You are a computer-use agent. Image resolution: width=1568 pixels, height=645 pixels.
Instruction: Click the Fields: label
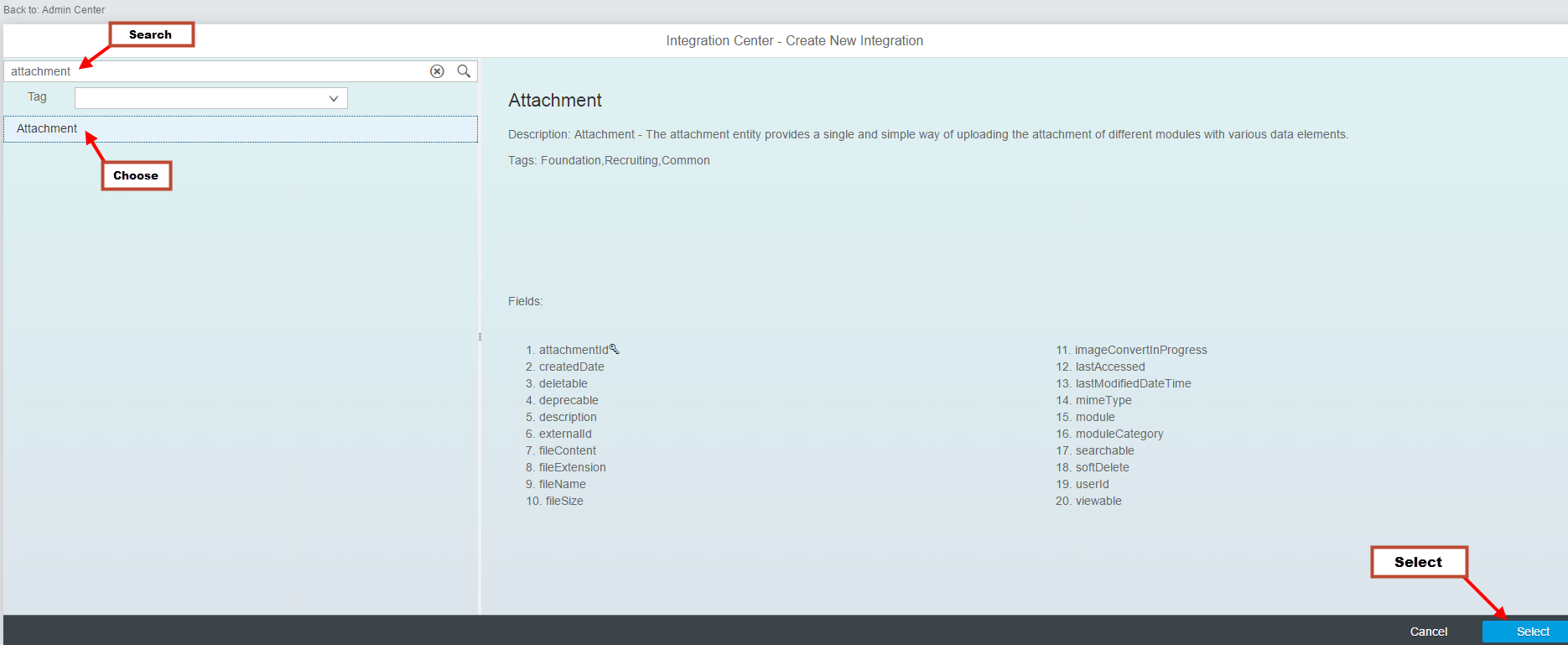526,301
